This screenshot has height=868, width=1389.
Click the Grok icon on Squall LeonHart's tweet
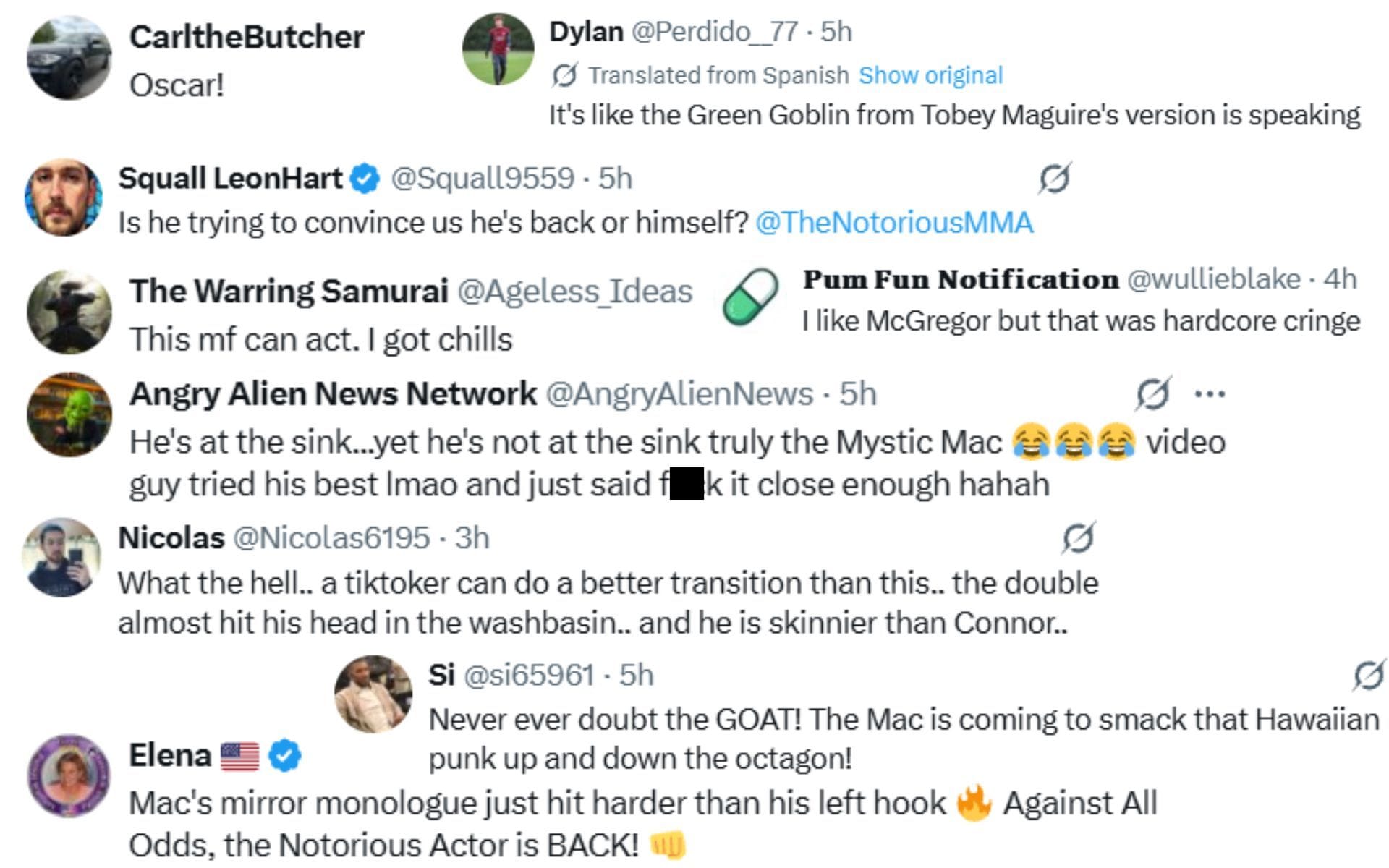[1054, 178]
